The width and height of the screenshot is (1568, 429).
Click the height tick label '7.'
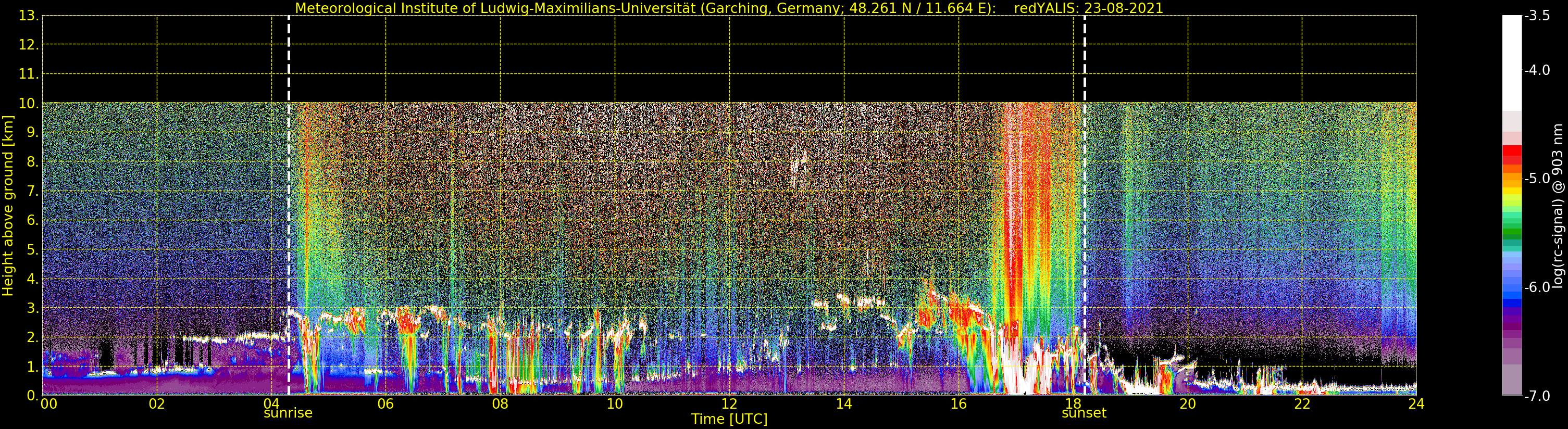tap(33, 191)
